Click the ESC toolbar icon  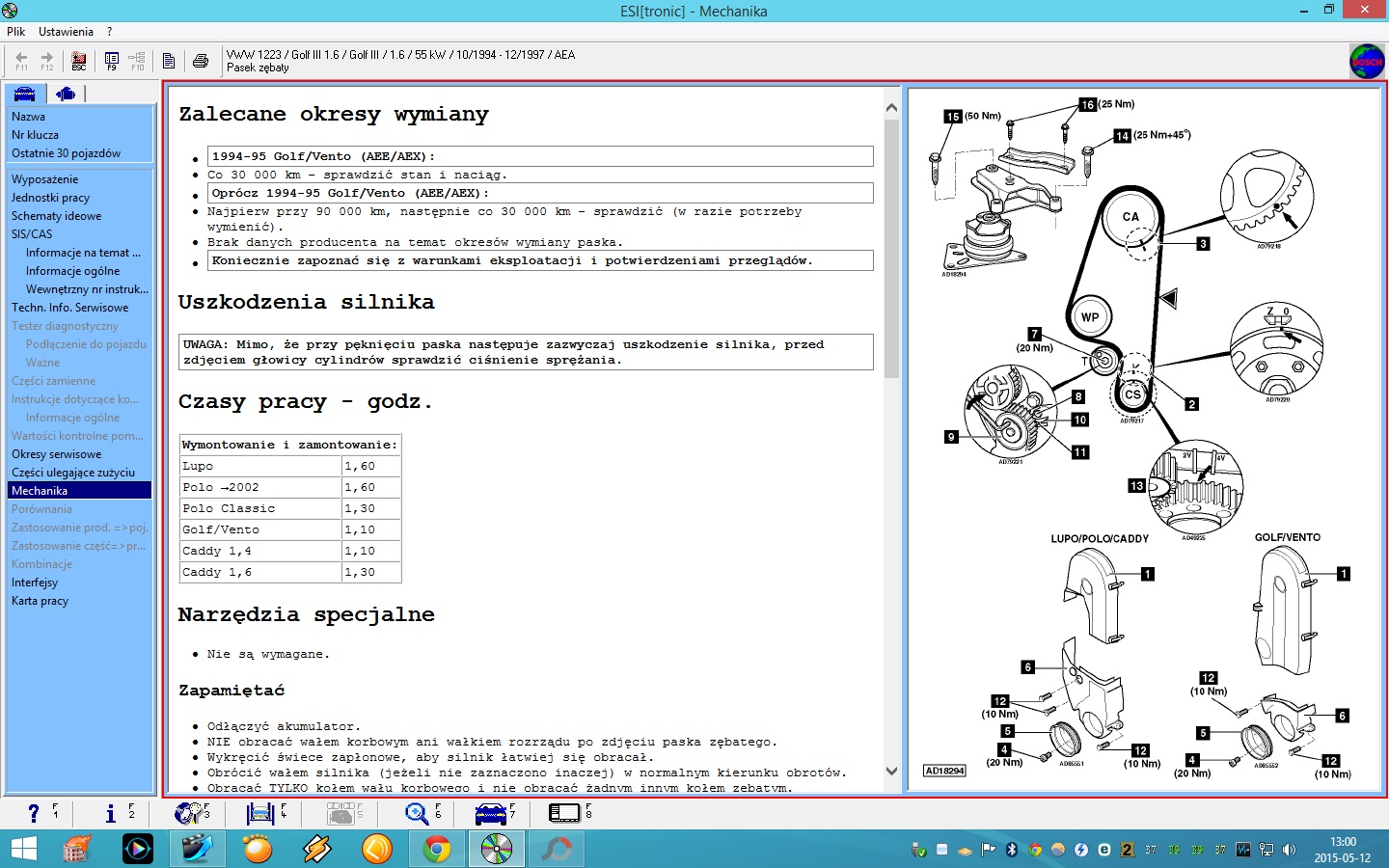click(79, 61)
